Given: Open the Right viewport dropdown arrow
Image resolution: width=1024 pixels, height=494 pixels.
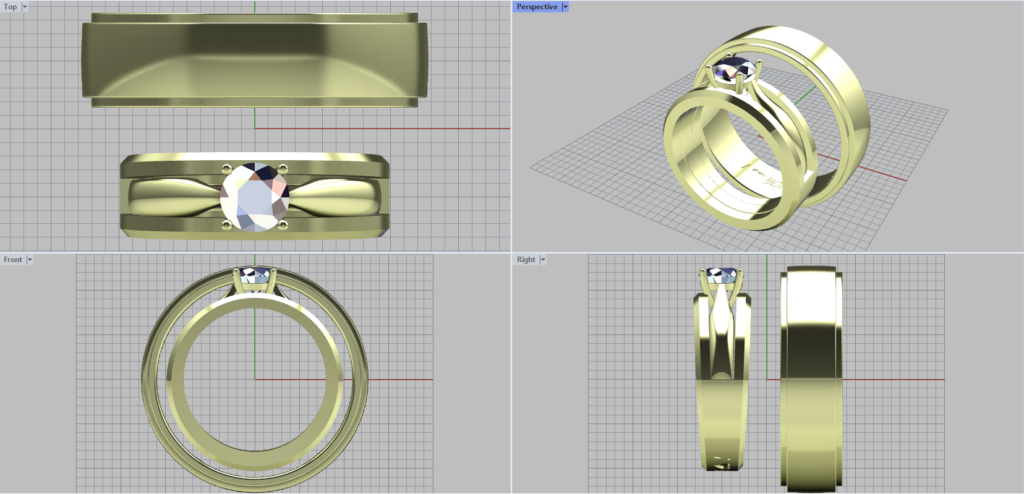Looking at the screenshot, I should 542,259.
